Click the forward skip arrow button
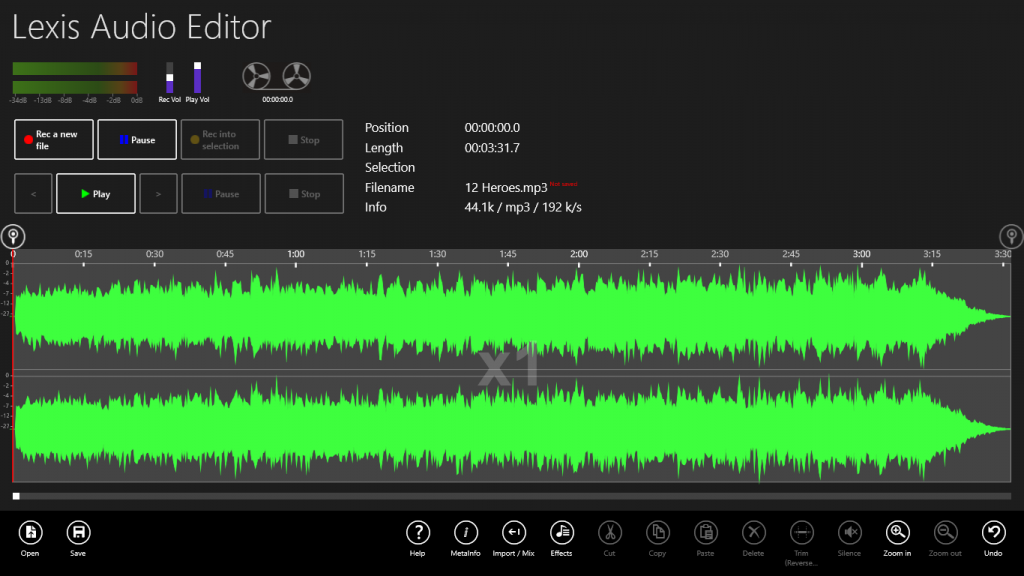 point(158,193)
